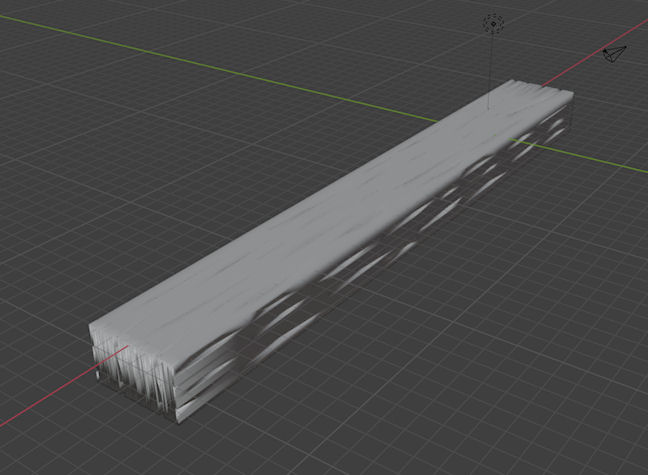Image resolution: width=648 pixels, height=475 pixels.
Task: Click empty grid floor in the bottom-right corner
Action: 560,400
